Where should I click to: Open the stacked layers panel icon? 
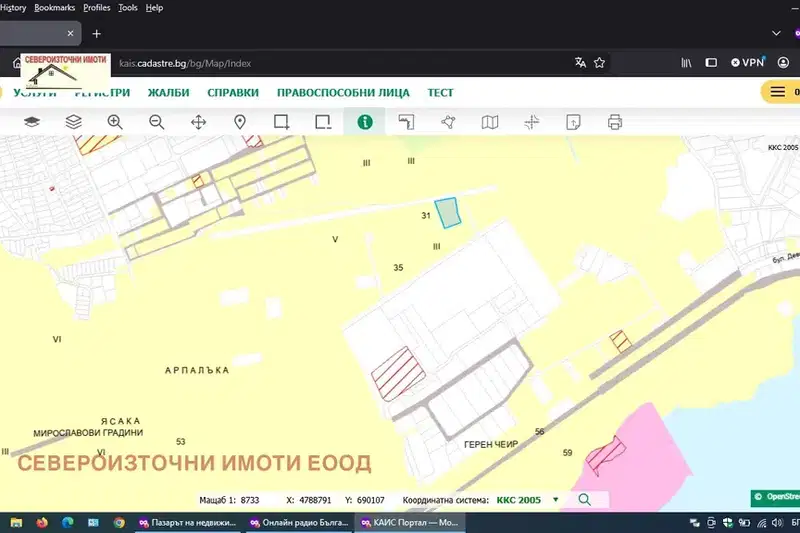pos(73,122)
